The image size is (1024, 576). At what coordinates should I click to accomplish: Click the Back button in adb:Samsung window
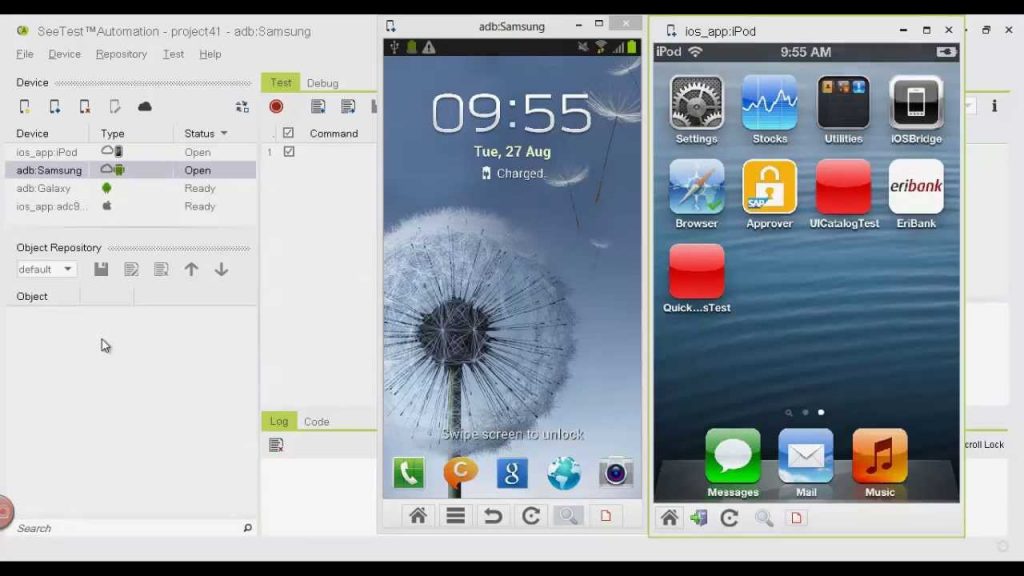493,516
